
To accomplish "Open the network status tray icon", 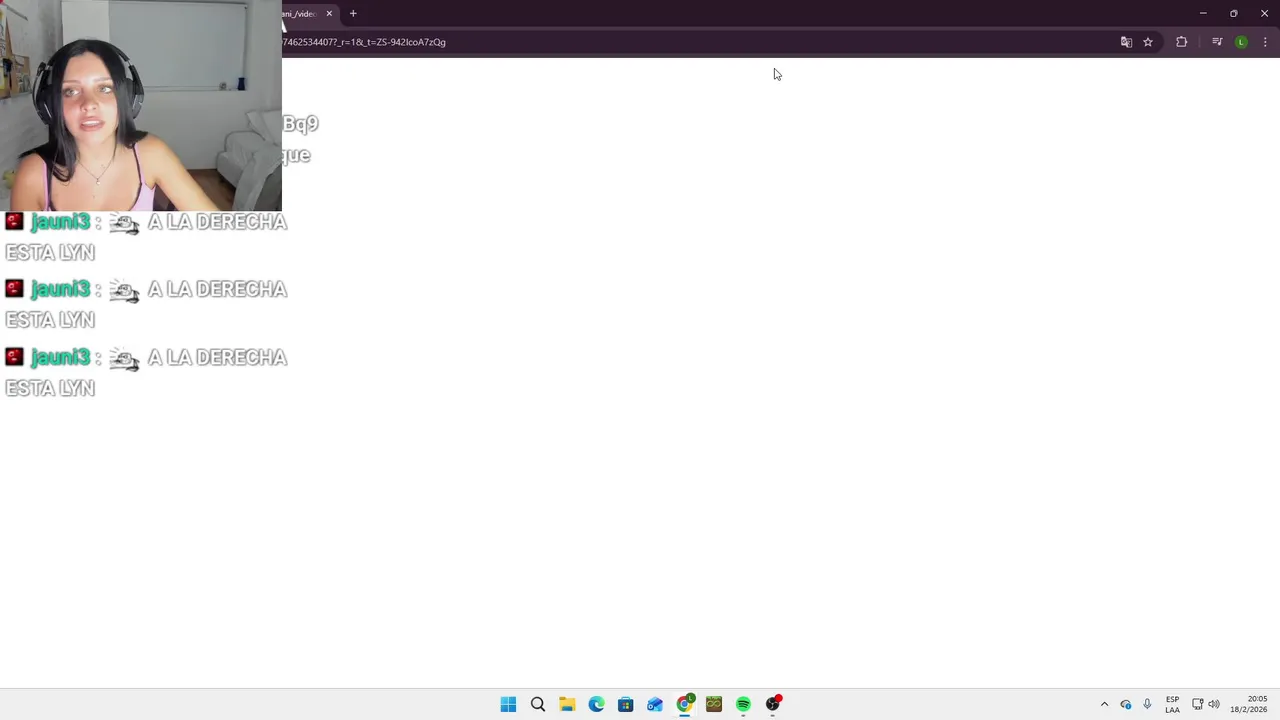I will tap(1197, 704).
